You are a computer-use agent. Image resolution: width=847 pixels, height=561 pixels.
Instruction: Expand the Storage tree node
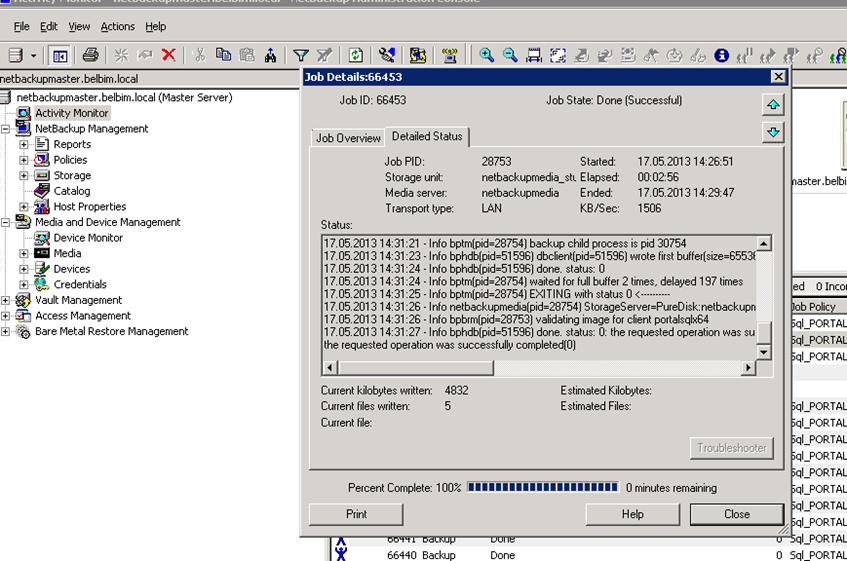pyautogui.click(x=24, y=176)
